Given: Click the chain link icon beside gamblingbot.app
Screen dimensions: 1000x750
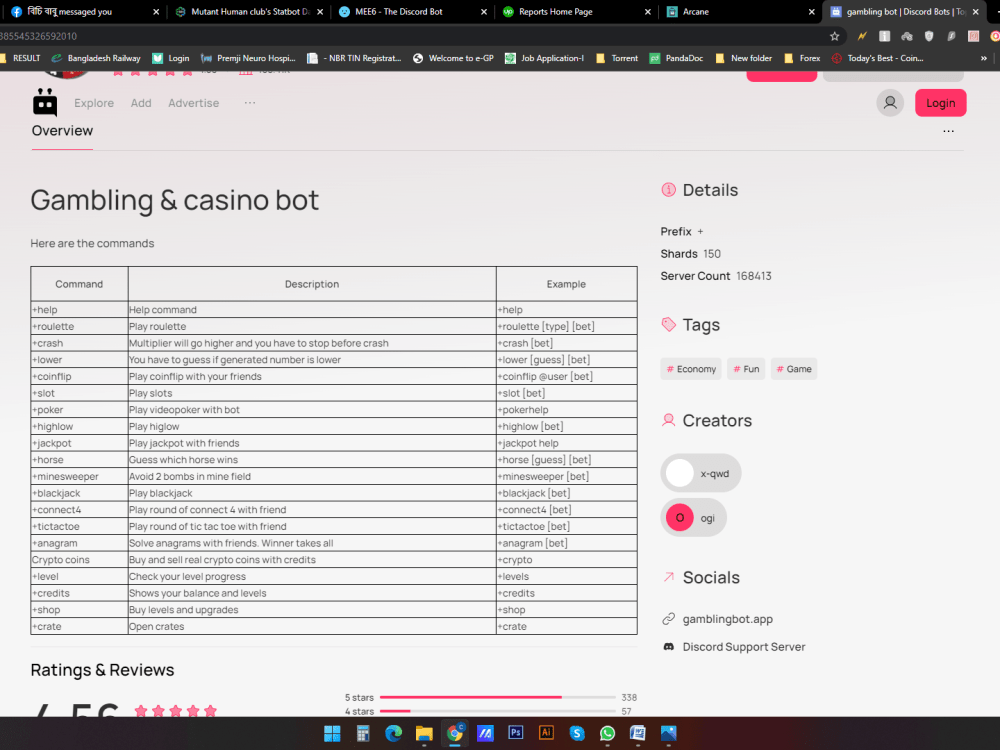Looking at the screenshot, I should click(668, 619).
